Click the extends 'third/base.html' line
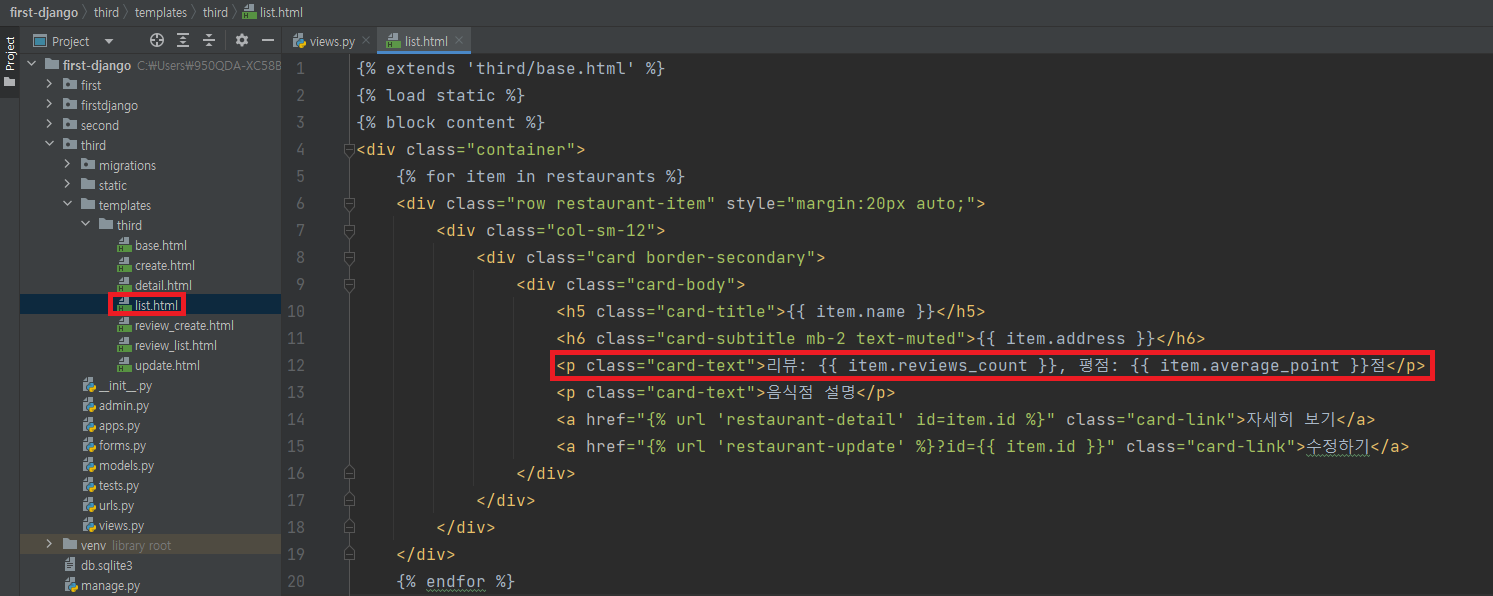 tap(511, 69)
